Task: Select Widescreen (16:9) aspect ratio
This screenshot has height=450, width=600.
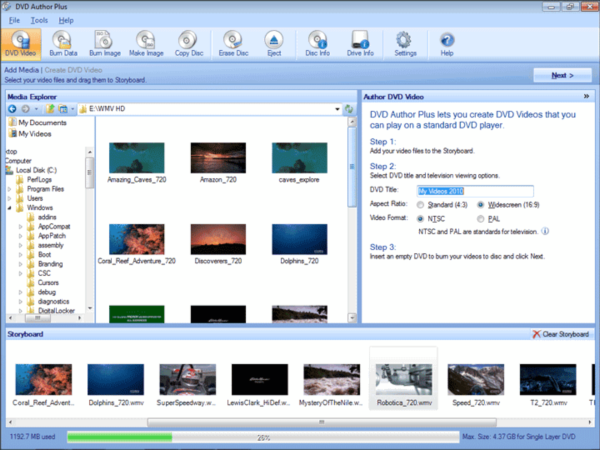Action: pyautogui.click(x=481, y=205)
